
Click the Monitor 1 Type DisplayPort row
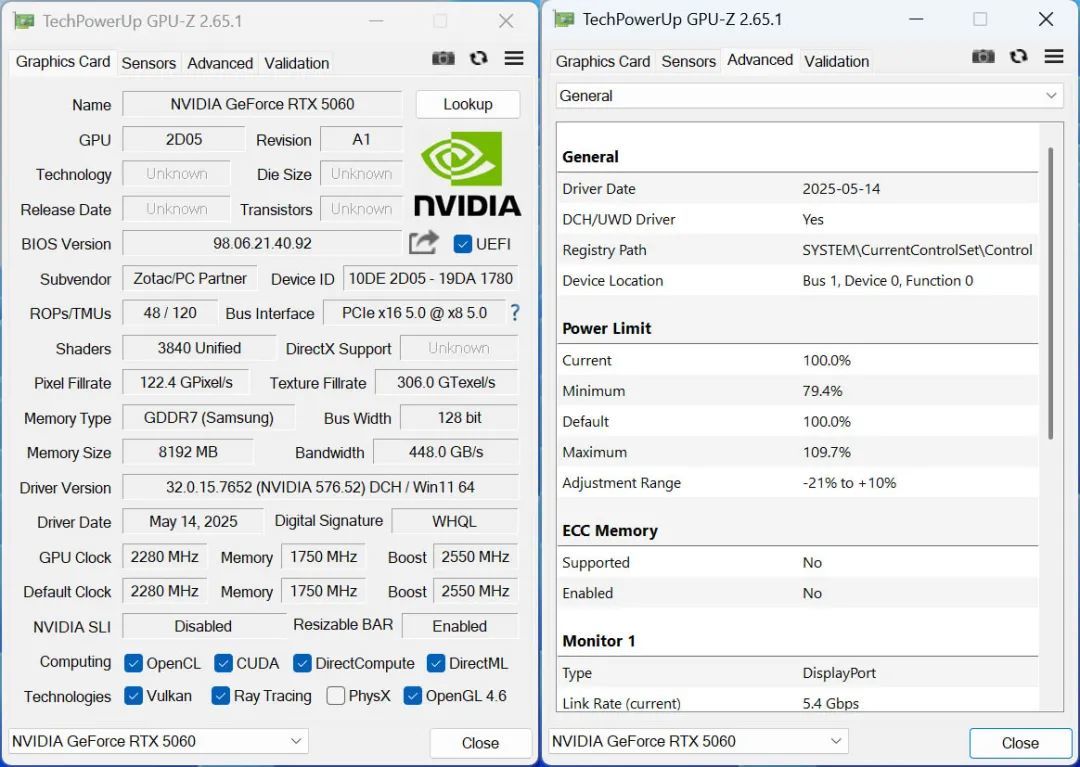(x=798, y=673)
